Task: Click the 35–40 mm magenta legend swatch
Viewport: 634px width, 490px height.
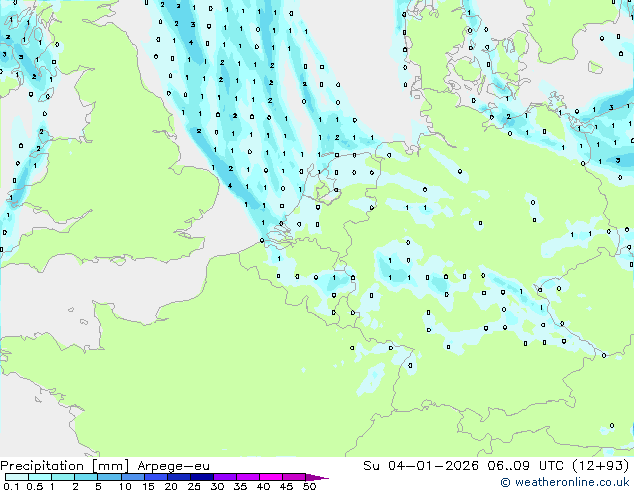Action: [247, 477]
